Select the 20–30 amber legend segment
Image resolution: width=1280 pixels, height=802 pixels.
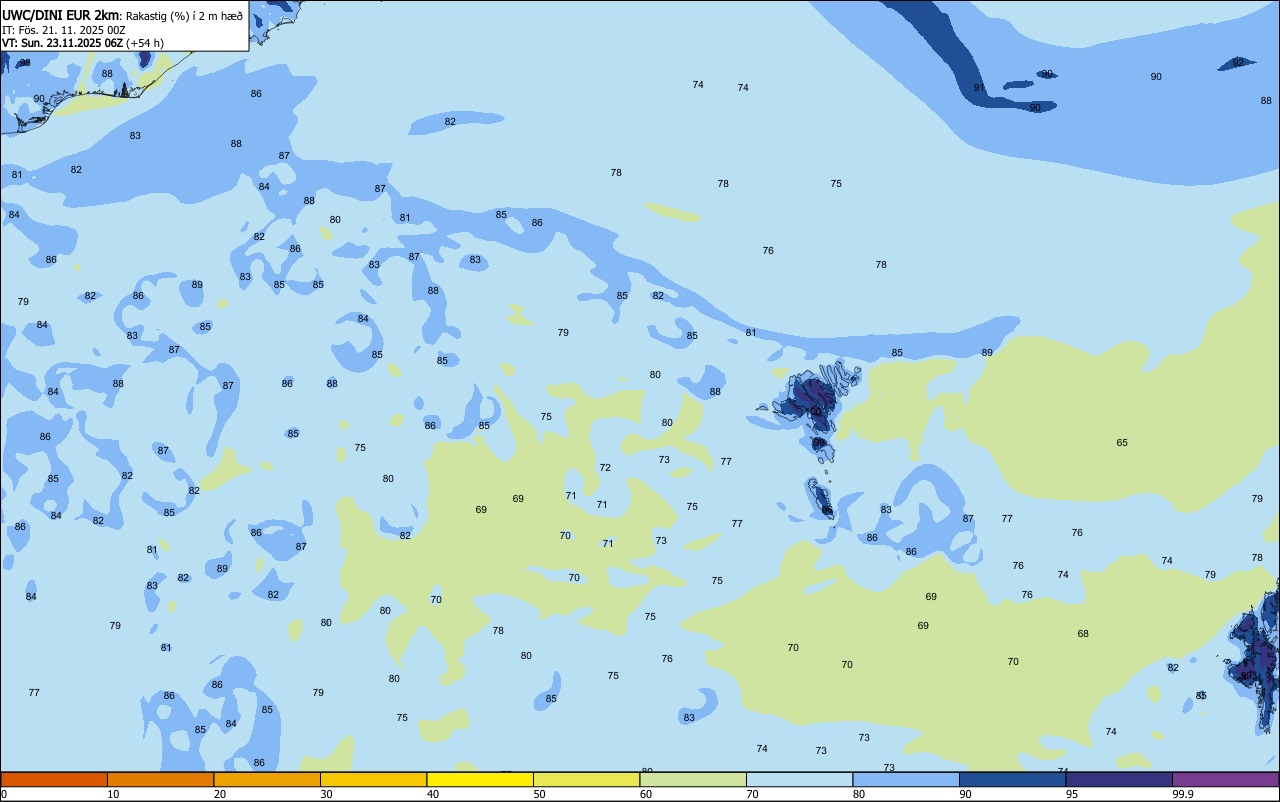point(267,779)
